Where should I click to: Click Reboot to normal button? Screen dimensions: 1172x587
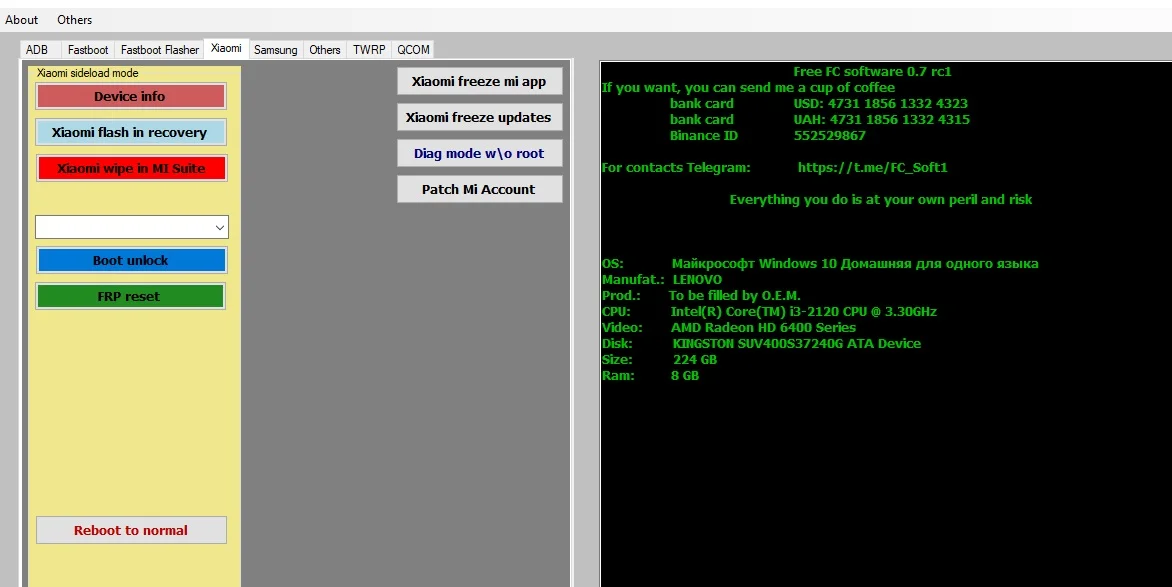131,530
